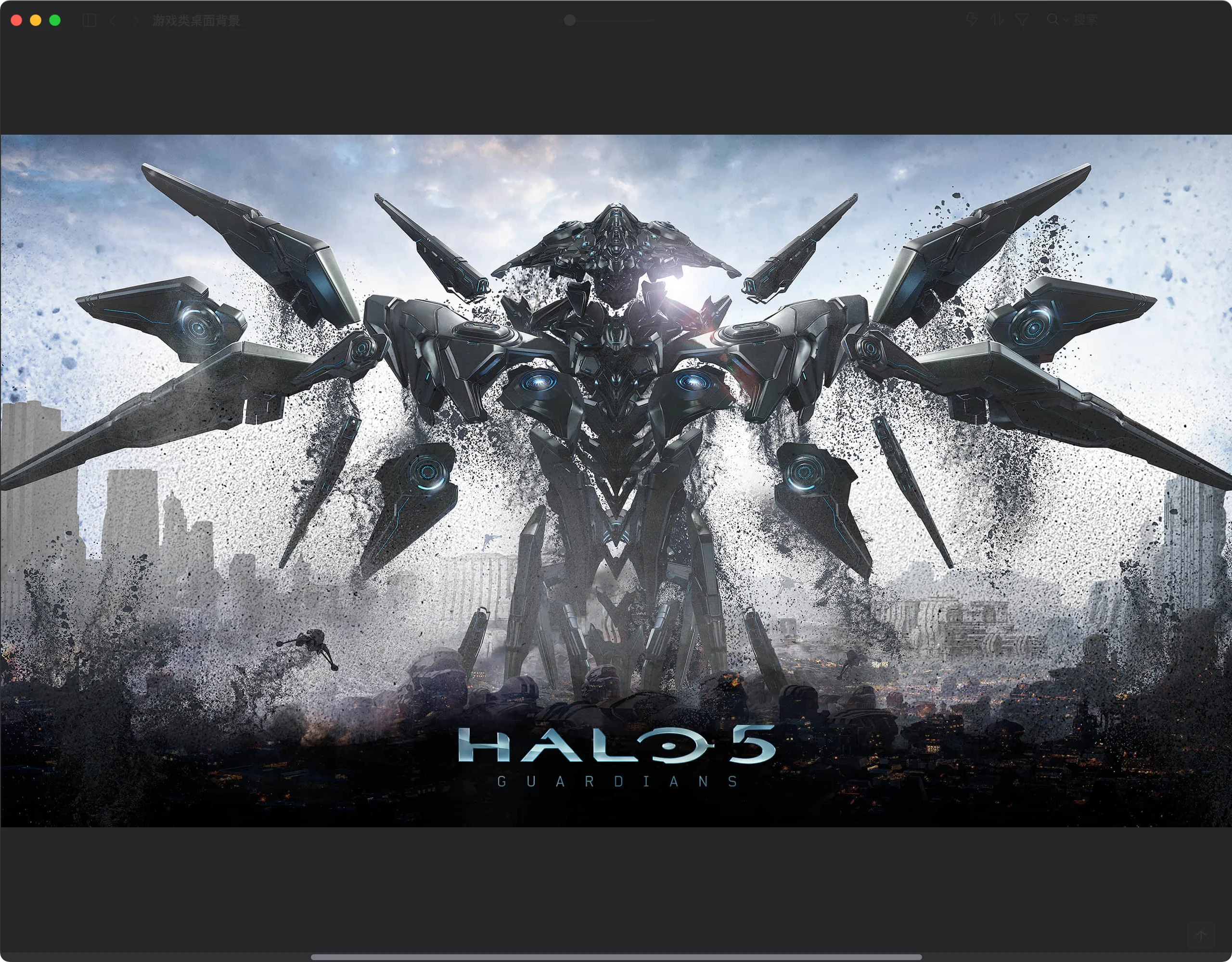This screenshot has width=1232, height=962.
Task: Click the lightning bolt quick action icon
Action: tap(971, 20)
